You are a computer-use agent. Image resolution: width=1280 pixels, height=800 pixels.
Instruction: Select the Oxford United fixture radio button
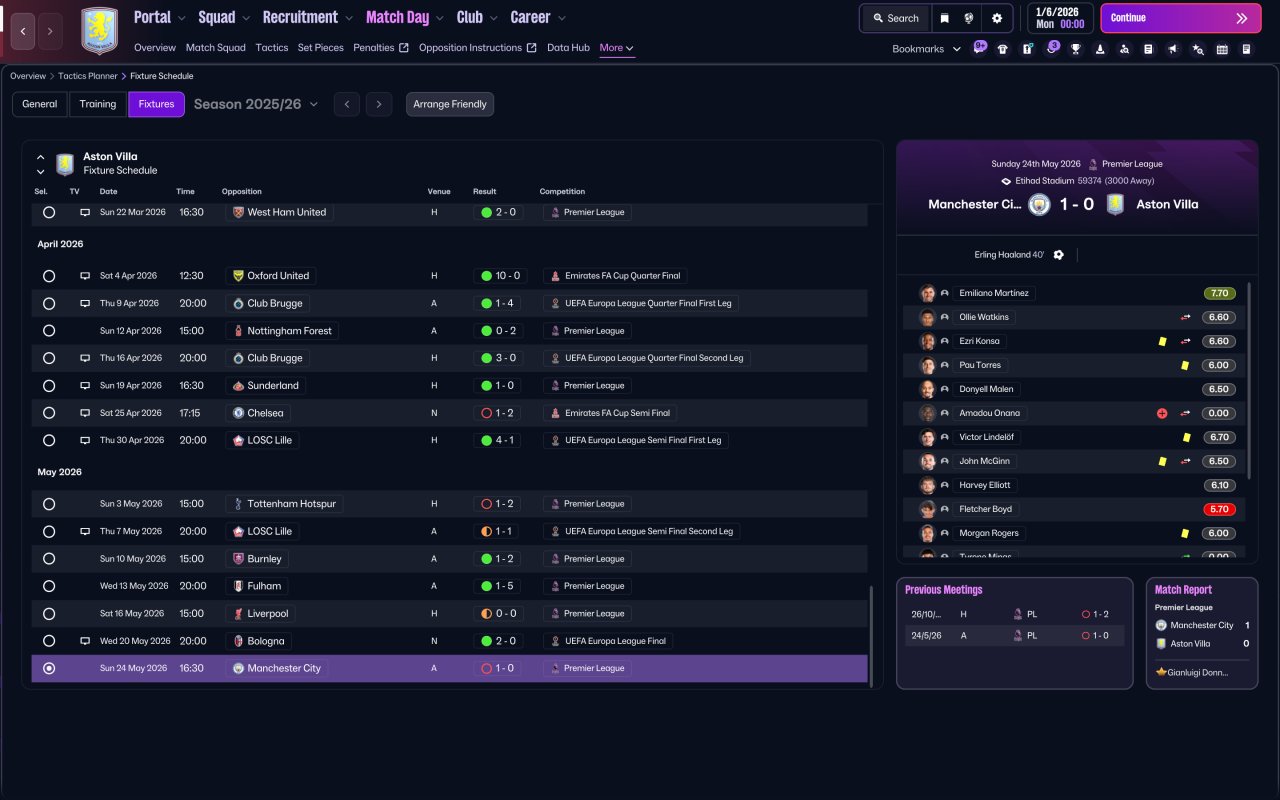tap(49, 276)
